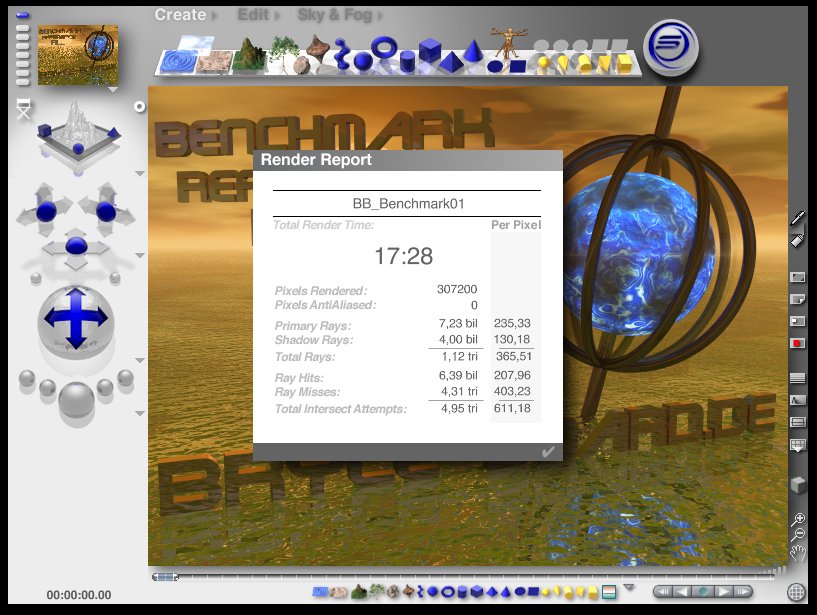The image size is (817, 615).
Task: Create a yellow radial light
Action: pos(543,63)
